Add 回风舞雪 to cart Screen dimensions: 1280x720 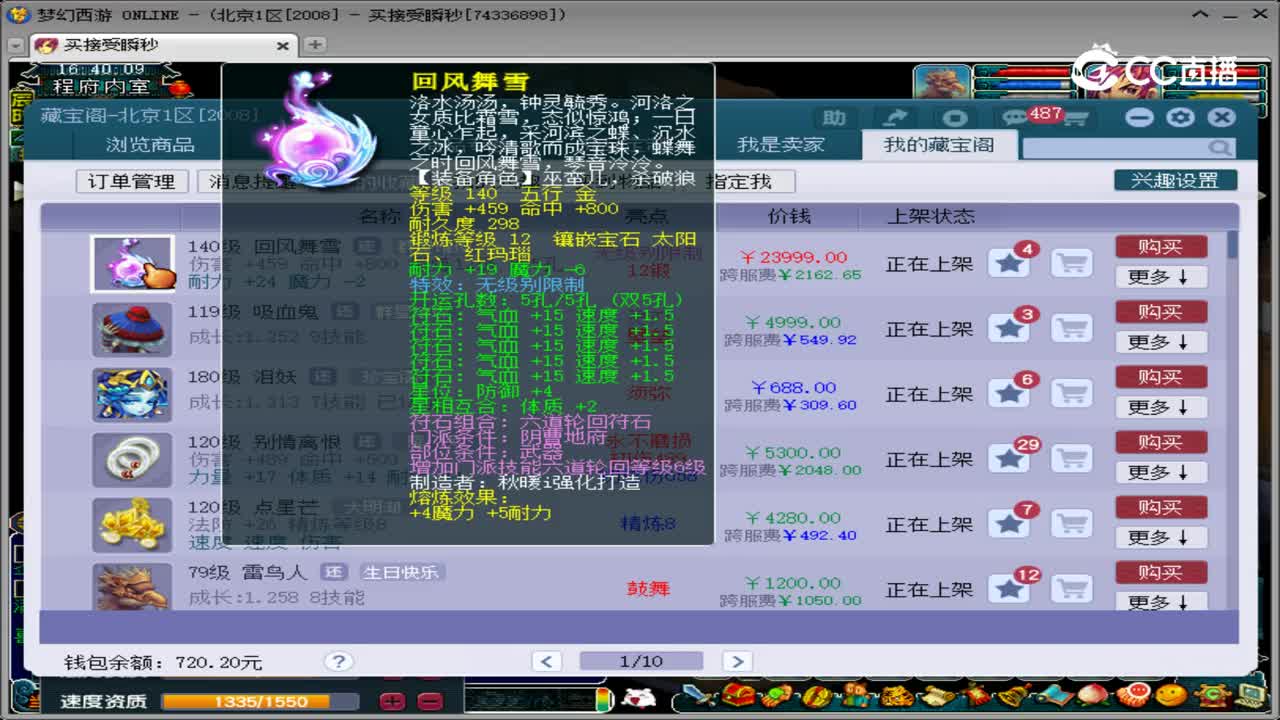[x=1072, y=263]
